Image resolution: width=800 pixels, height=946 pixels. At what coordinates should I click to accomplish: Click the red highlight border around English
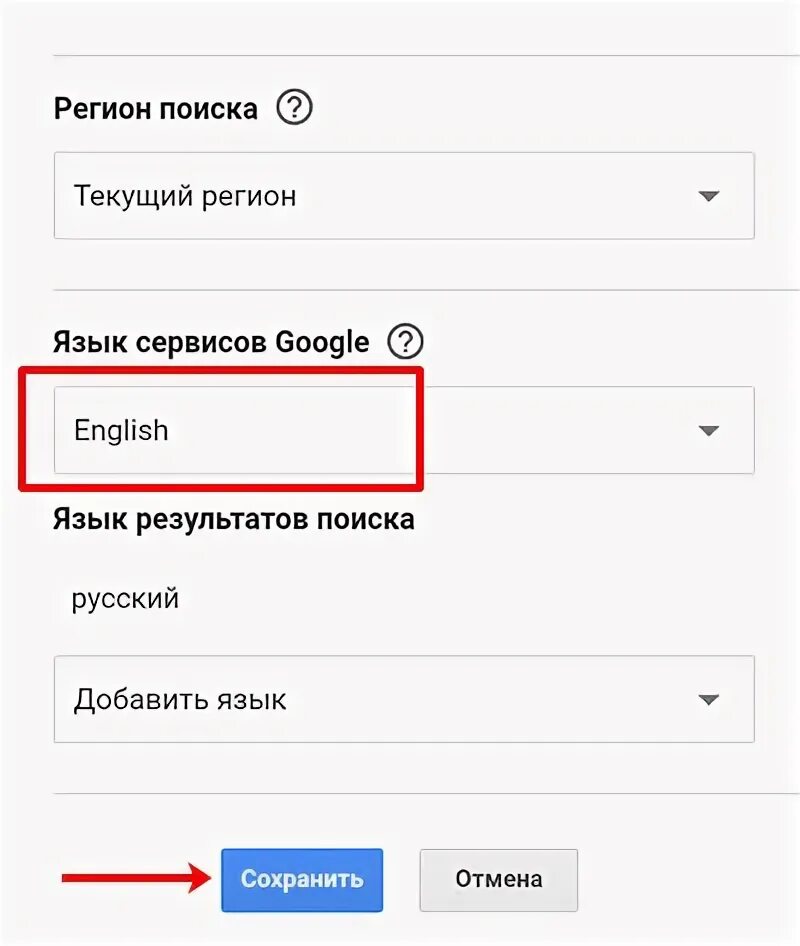point(220,370)
